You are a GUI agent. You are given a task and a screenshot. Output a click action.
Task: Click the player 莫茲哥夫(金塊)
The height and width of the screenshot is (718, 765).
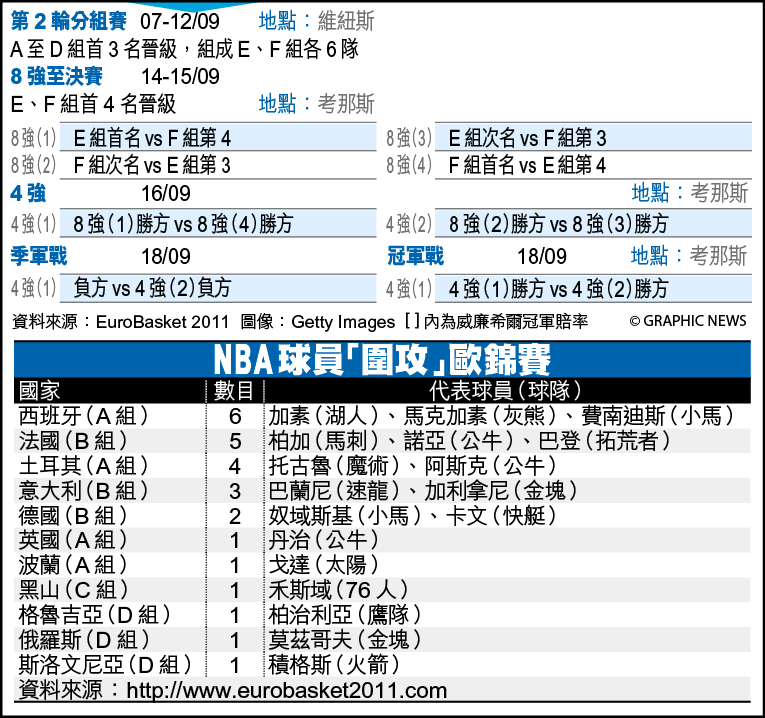(x=345, y=640)
